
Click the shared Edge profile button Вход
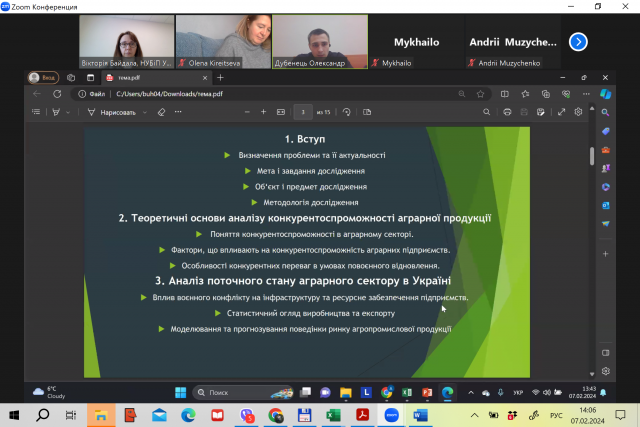click(43, 78)
